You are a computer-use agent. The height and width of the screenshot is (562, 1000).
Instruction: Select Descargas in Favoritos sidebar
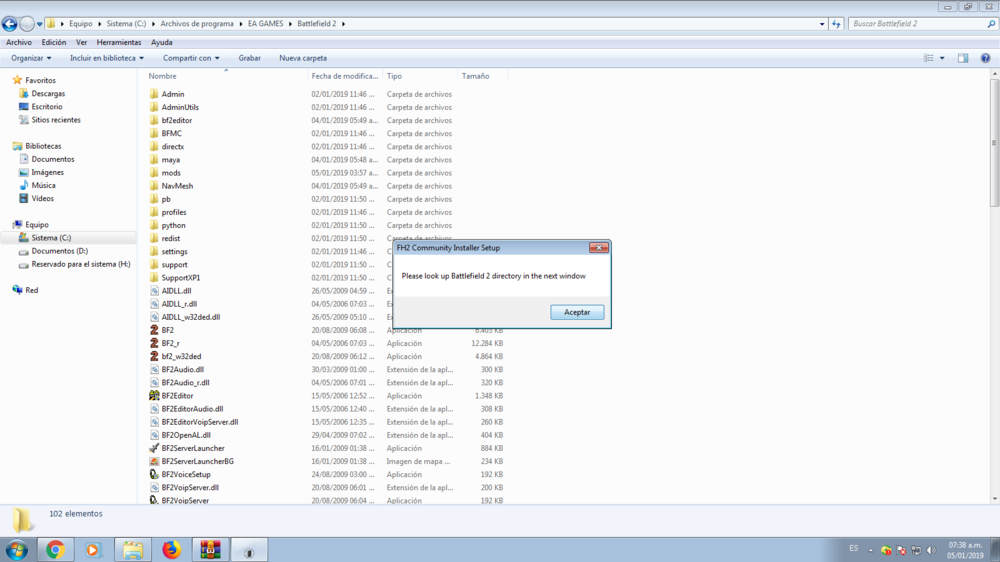pyautogui.click(x=48, y=94)
